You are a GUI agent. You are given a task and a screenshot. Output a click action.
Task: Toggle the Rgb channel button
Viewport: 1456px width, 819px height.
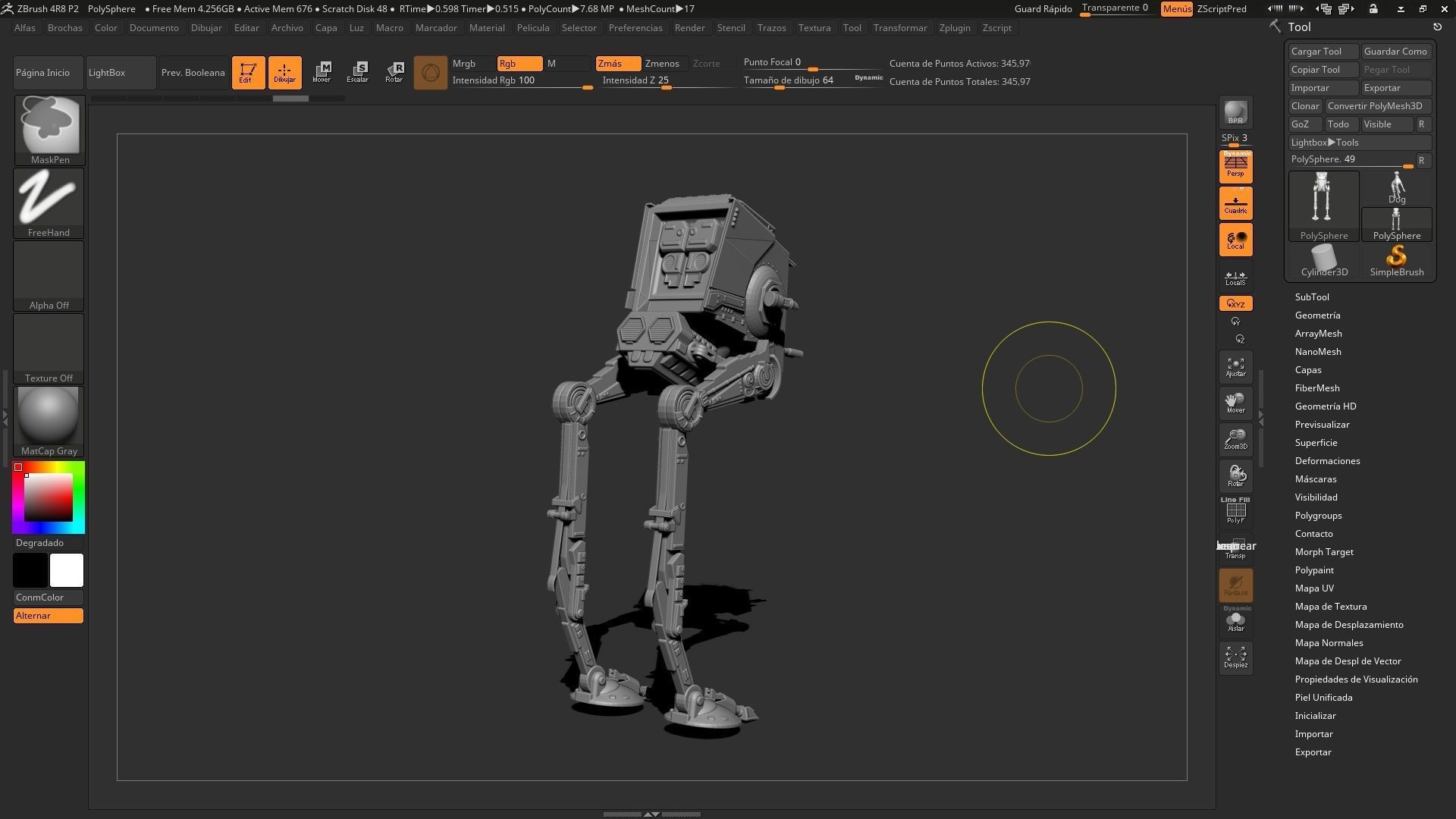tap(519, 64)
